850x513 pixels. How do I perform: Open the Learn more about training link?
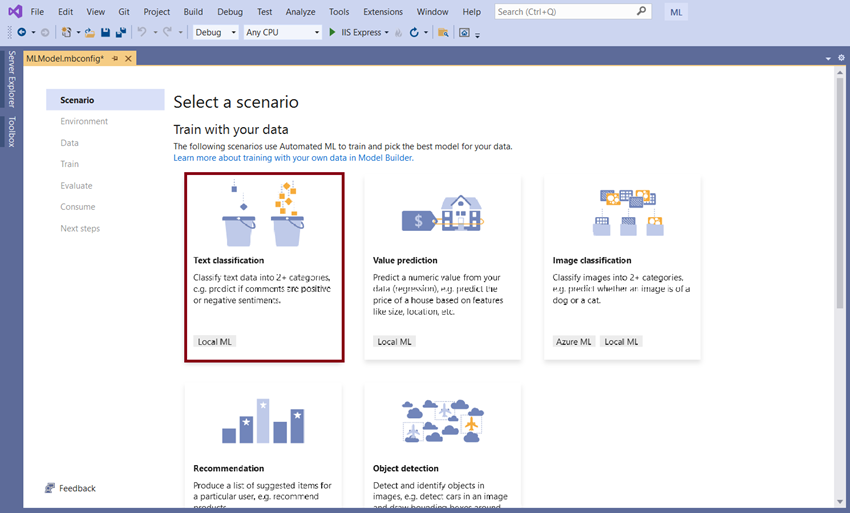tap(293, 158)
